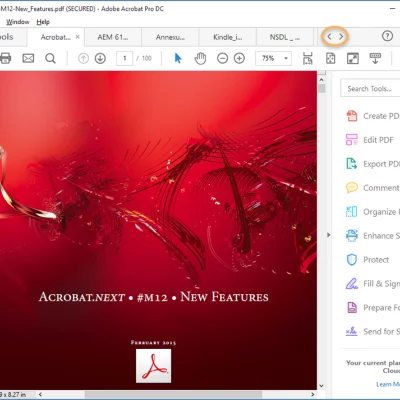Open the Help question mark icon
Screen dimensions: 400x400
[x=387, y=36]
